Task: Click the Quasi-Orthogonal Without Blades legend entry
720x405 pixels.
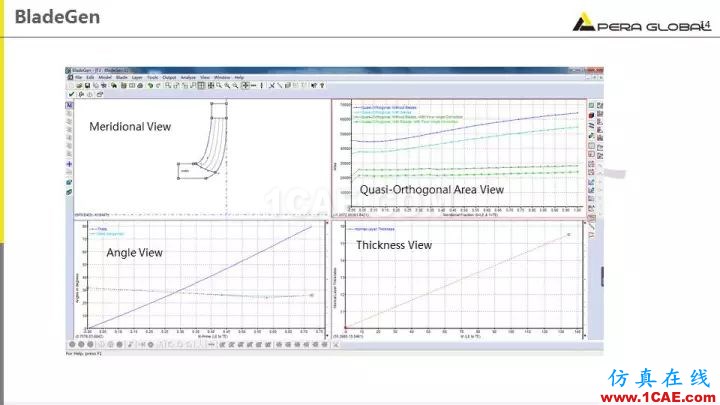Action: (385, 107)
